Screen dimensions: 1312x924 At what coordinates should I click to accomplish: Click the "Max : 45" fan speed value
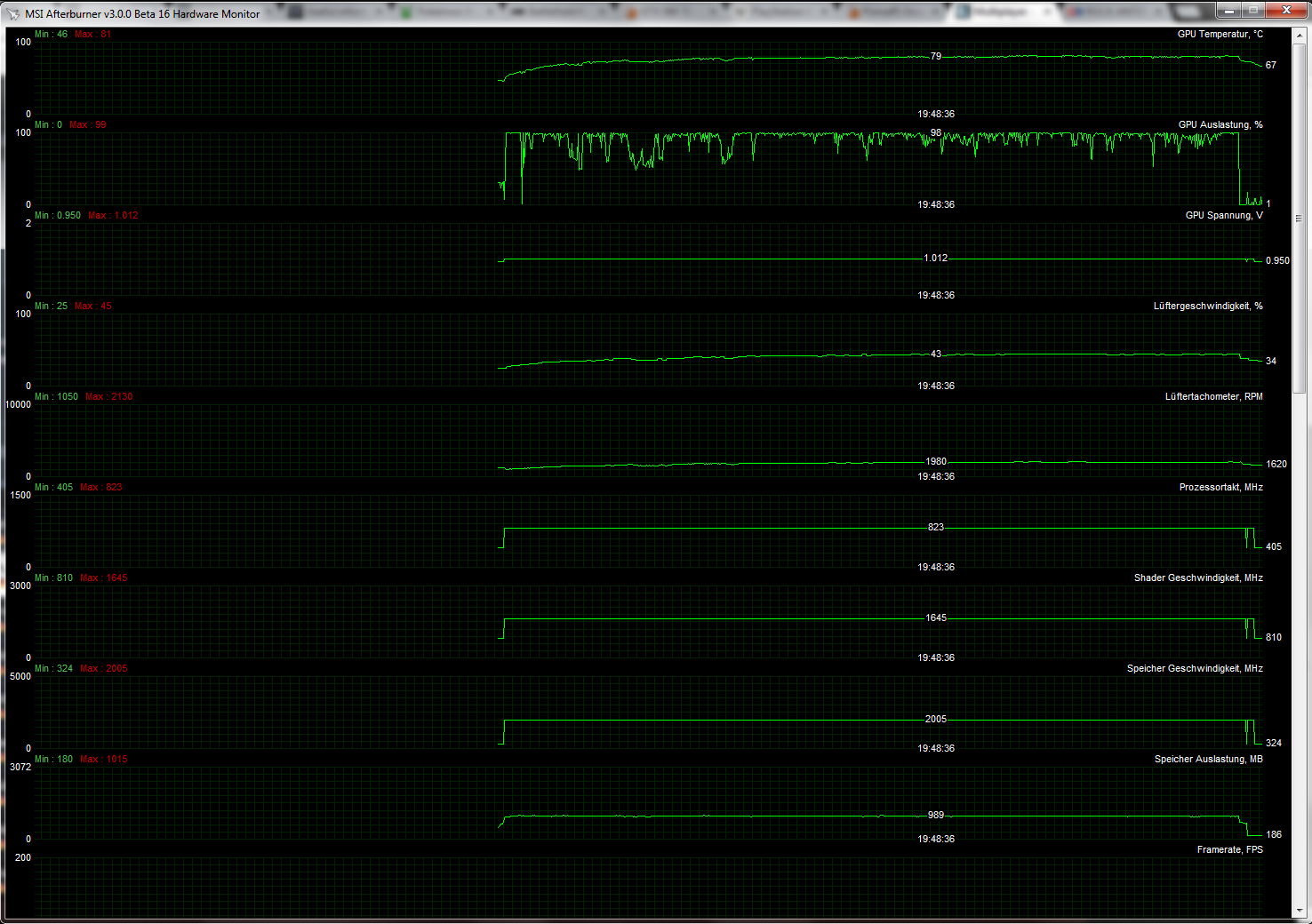[93, 306]
